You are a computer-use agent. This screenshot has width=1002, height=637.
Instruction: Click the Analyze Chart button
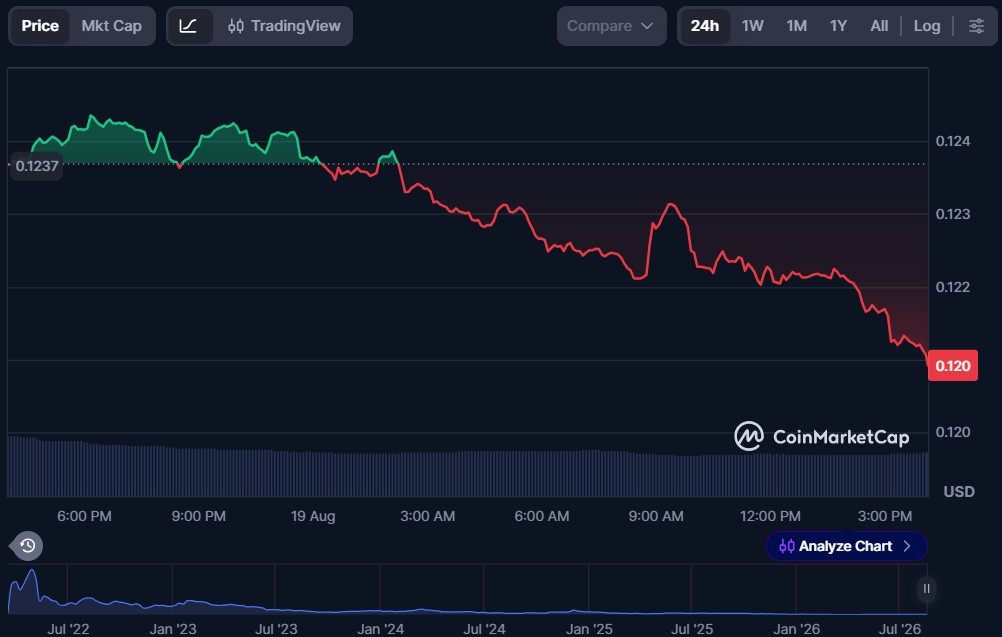pos(846,546)
